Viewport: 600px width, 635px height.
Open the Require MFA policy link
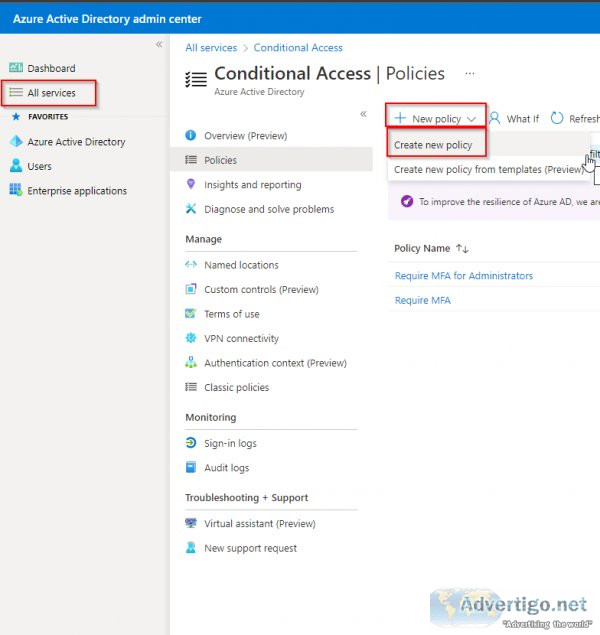coord(422,300)
